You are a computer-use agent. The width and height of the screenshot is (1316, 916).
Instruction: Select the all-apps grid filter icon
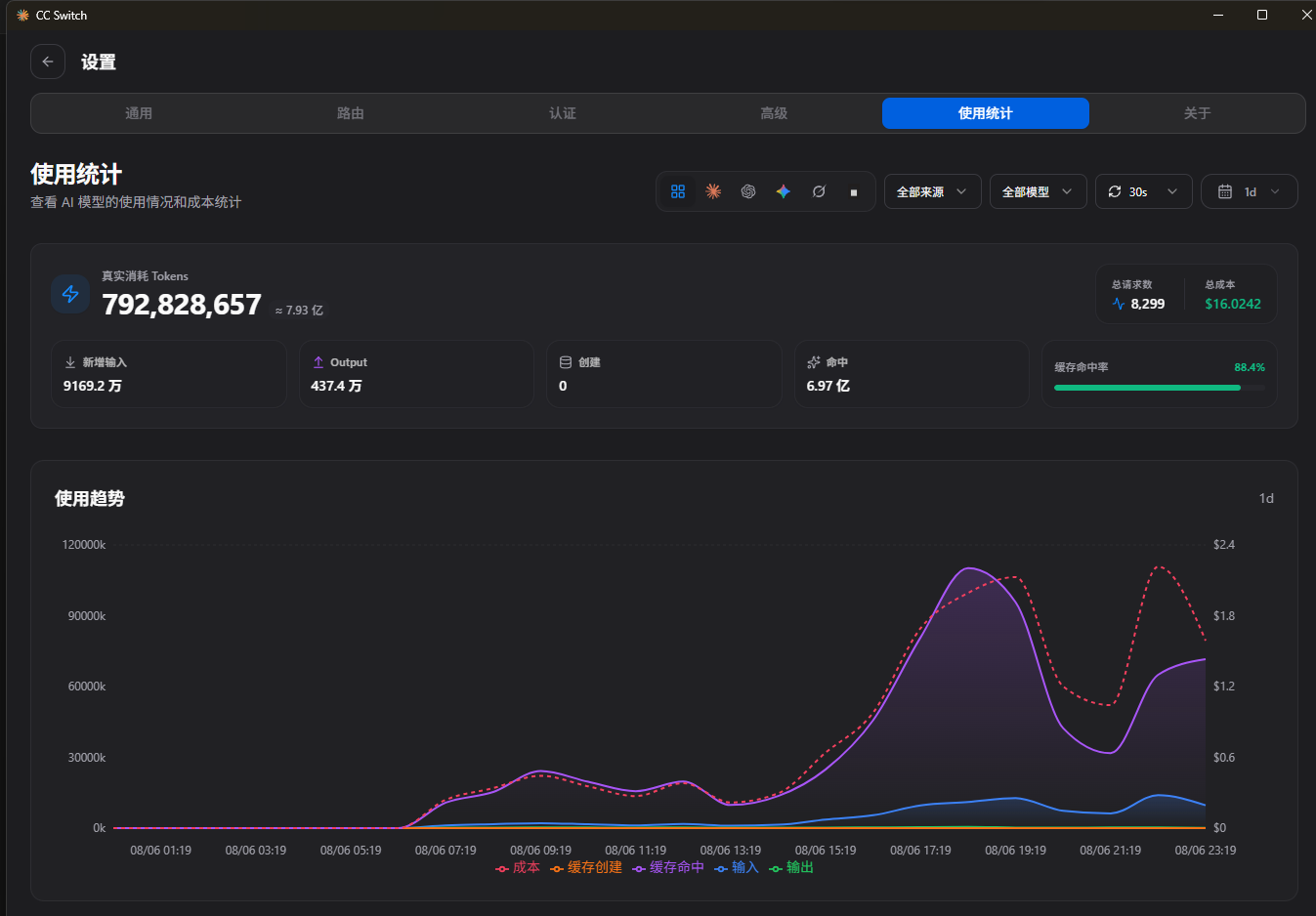click(678, 191)
